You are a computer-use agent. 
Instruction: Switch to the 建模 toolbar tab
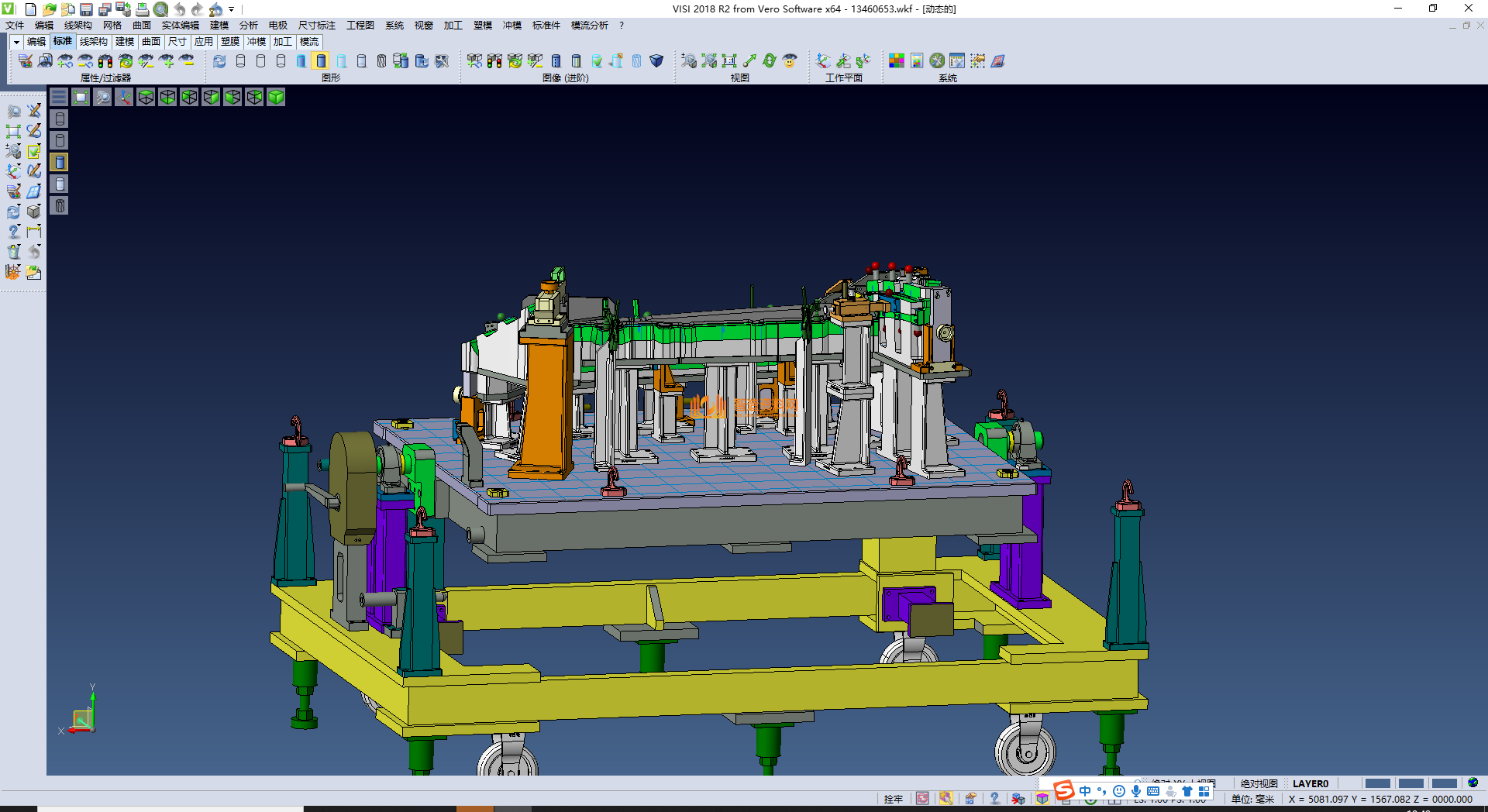124,42
